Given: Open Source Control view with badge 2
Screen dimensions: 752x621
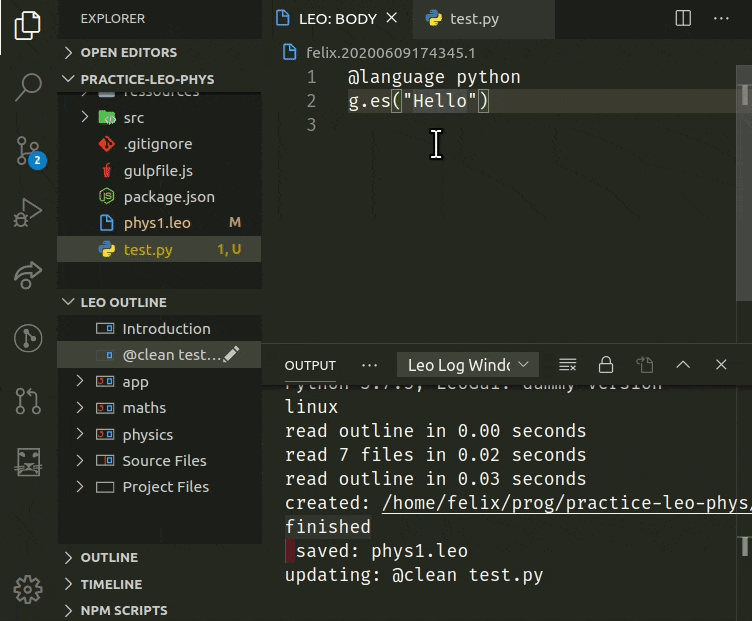Looking at the screenshot, I should point(30,152).
